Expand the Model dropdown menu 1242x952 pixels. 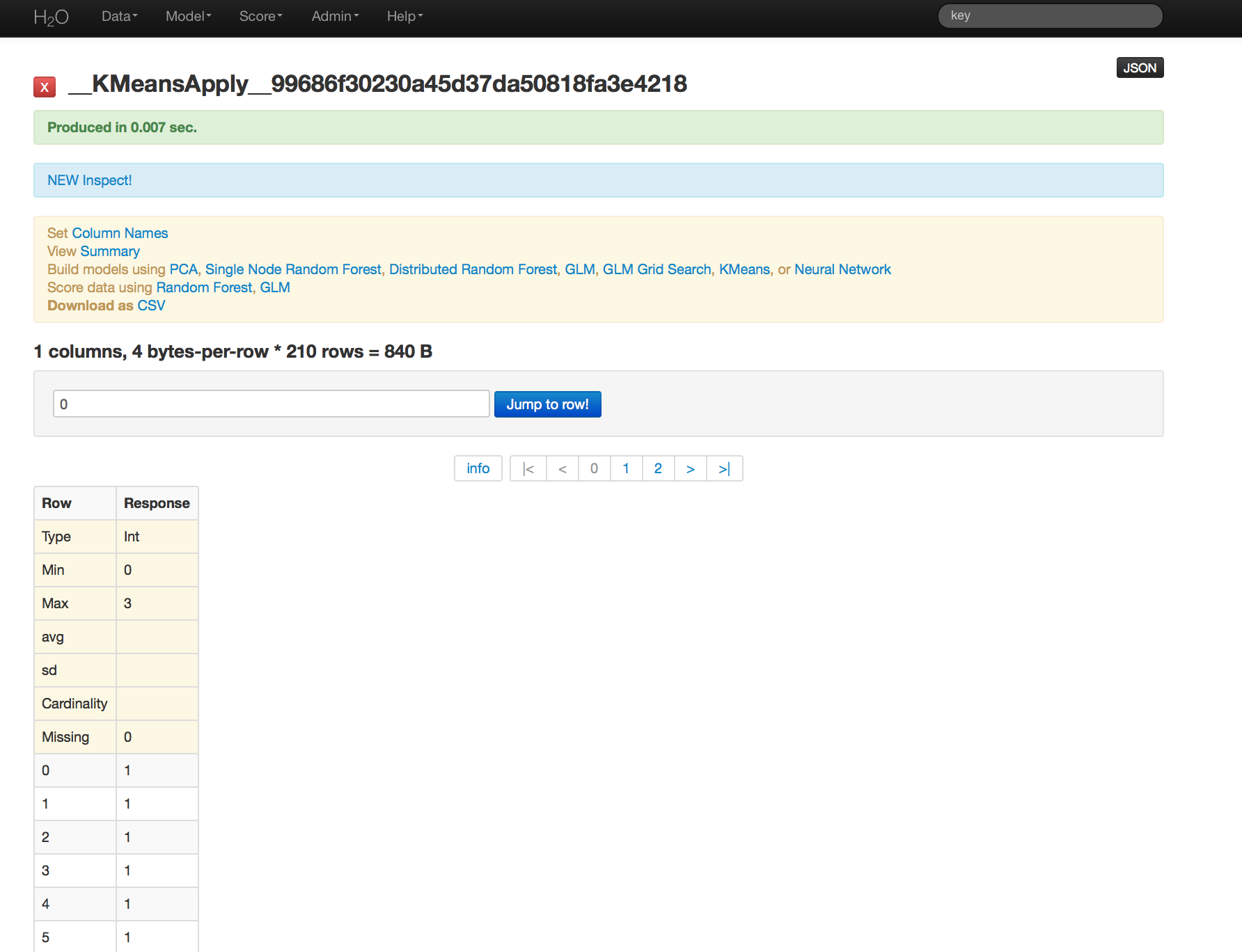pos(188,17)
